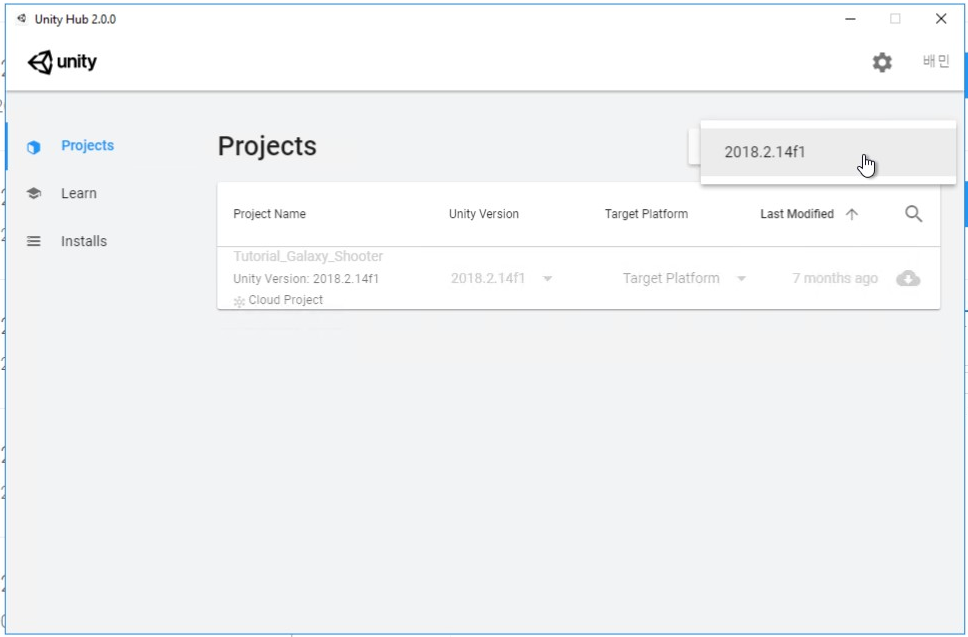Open project search magnifier icon
This screenshot has height=637, width=968.
(x=914, y=214)
